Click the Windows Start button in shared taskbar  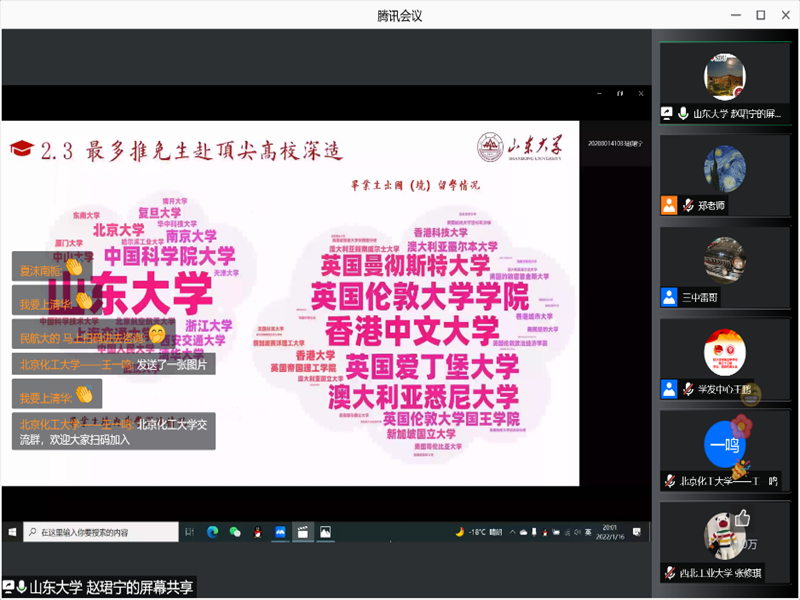(x=12, y=532)
